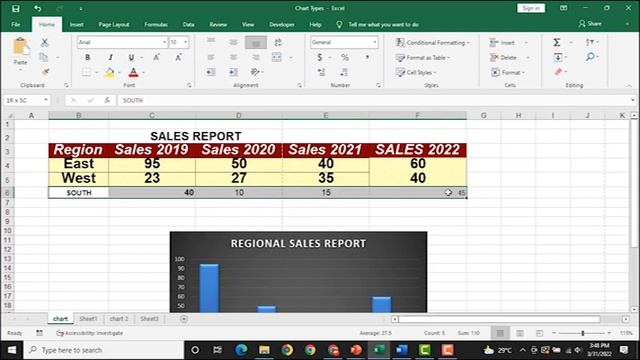
Task: Switch to Formulas tab
Action: coord(156,24)
